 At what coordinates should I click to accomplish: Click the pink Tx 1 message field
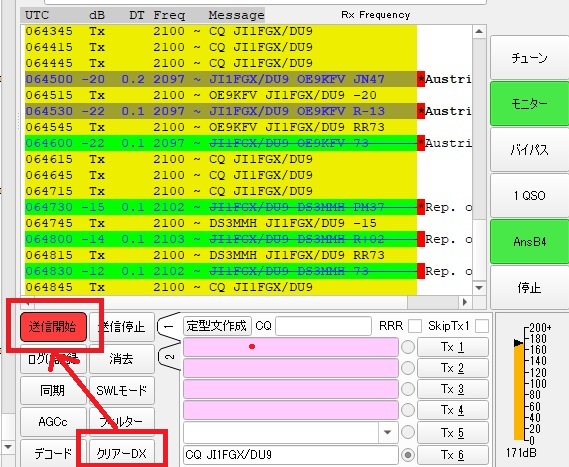[291, 347]
